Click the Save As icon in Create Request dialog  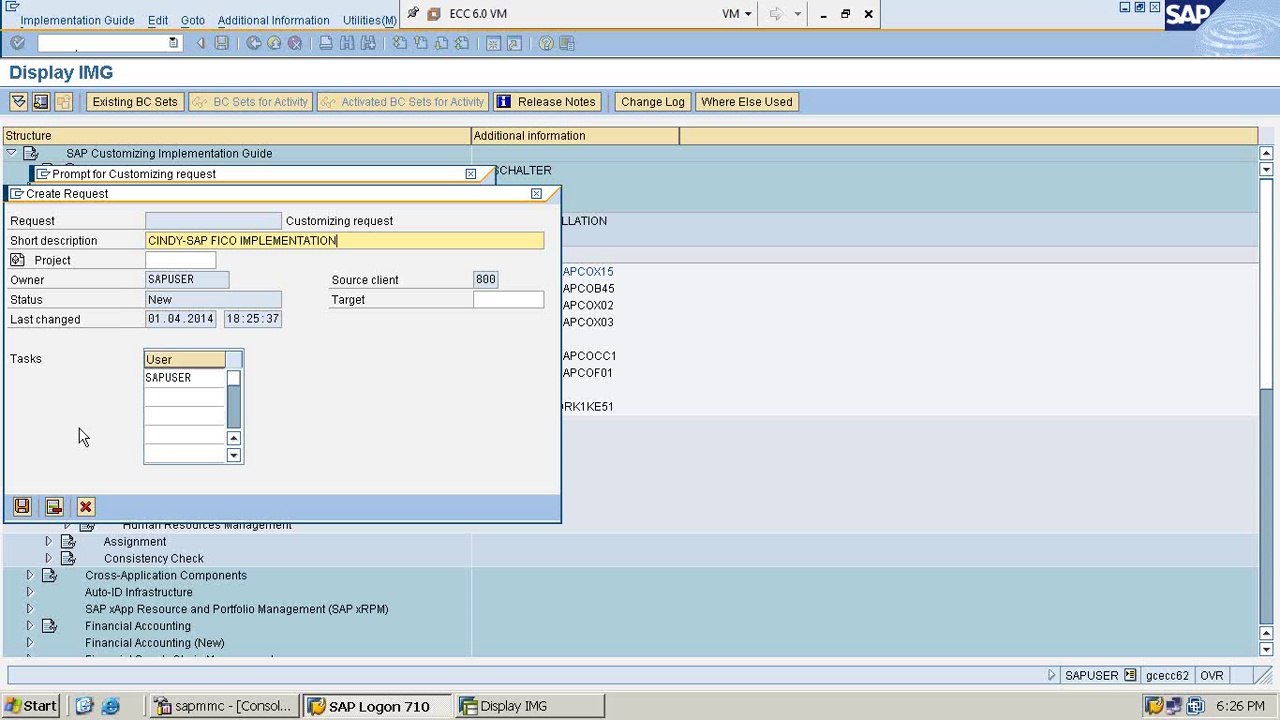(x=54, y=507)
